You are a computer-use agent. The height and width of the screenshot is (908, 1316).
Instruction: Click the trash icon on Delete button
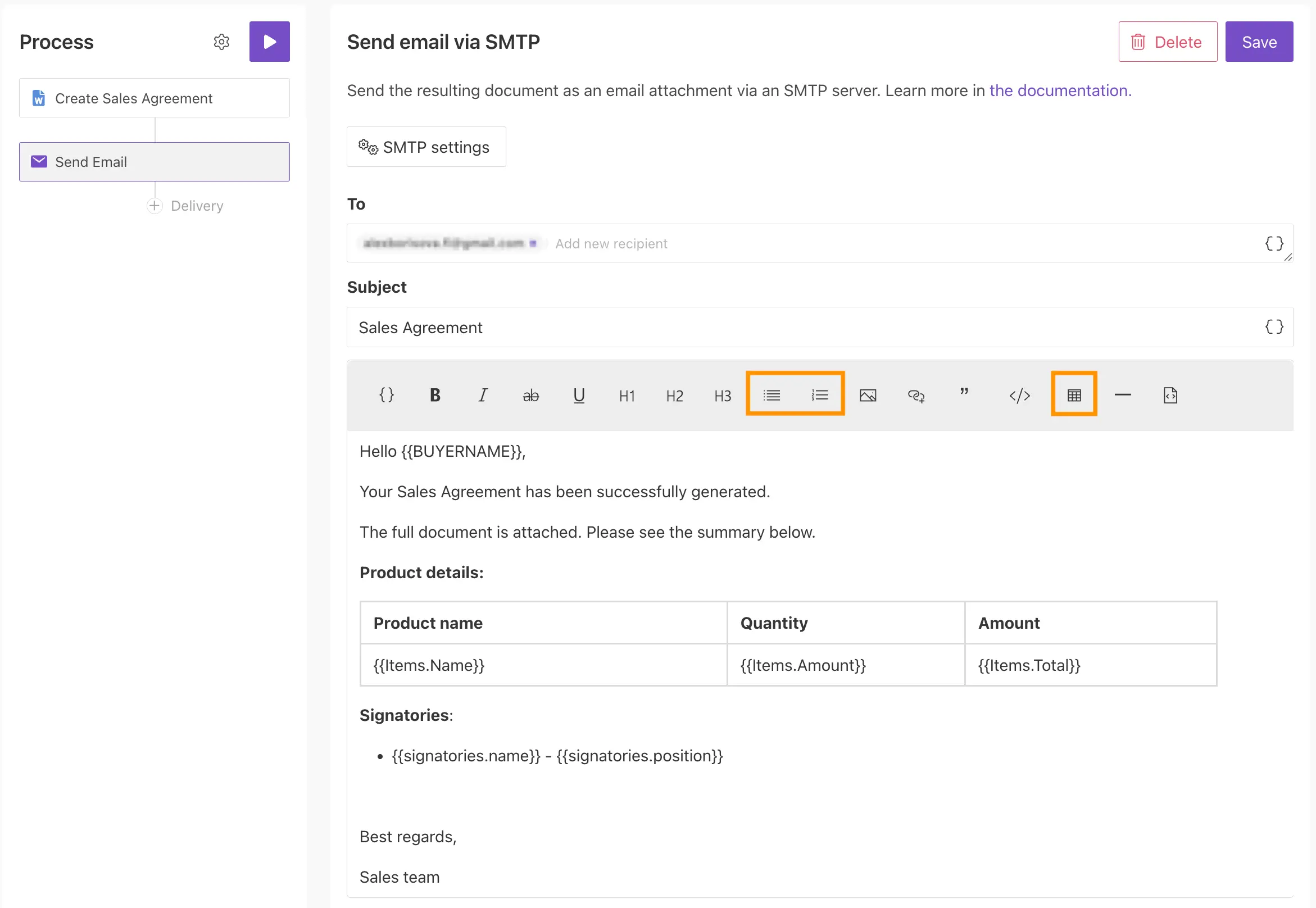[1137, 42]
